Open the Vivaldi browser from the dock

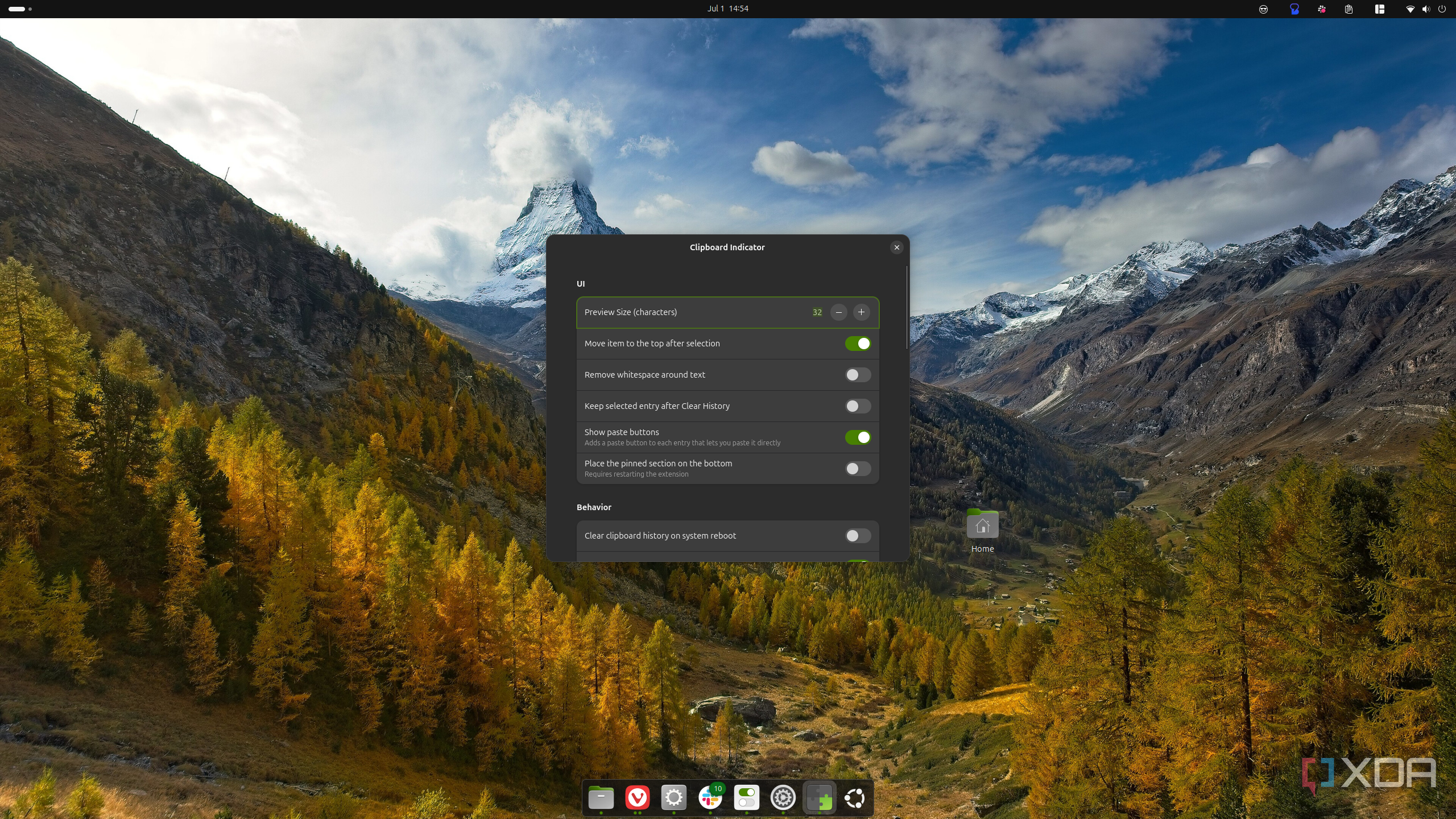[x=637, y=797]
